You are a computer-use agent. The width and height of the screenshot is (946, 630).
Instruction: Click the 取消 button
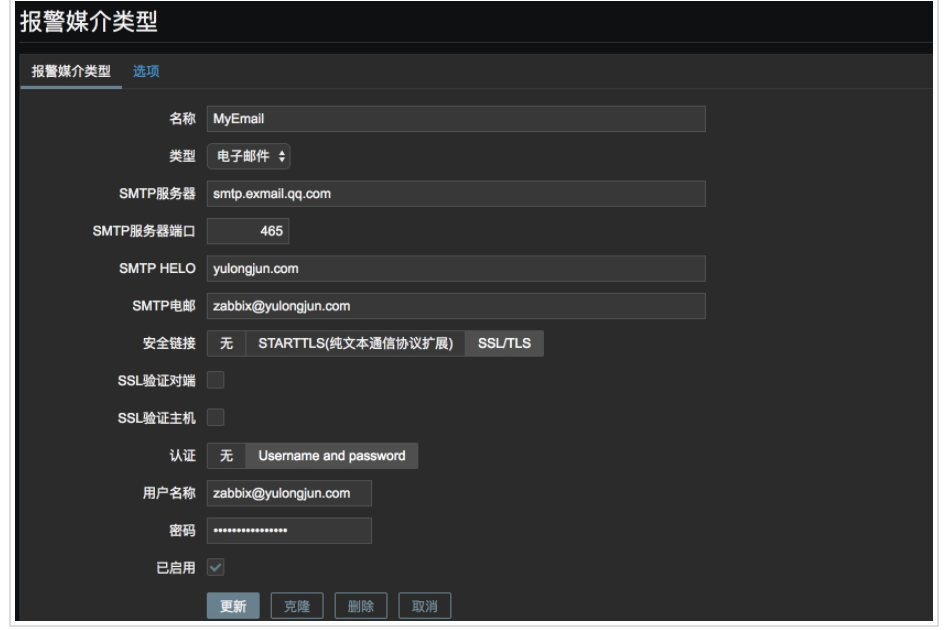[x=425, y=606]
